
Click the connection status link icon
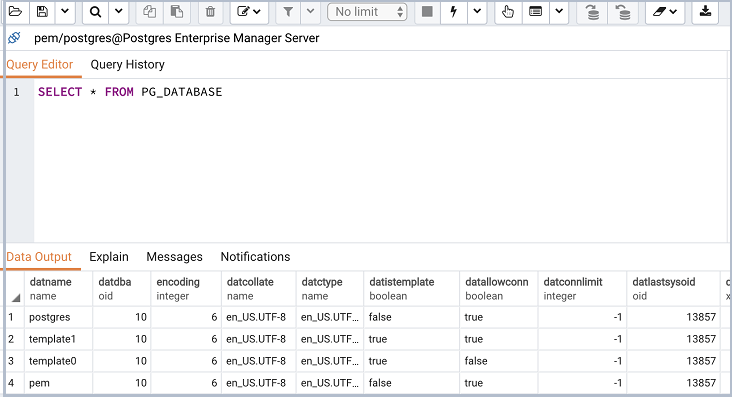click(14, 38)
